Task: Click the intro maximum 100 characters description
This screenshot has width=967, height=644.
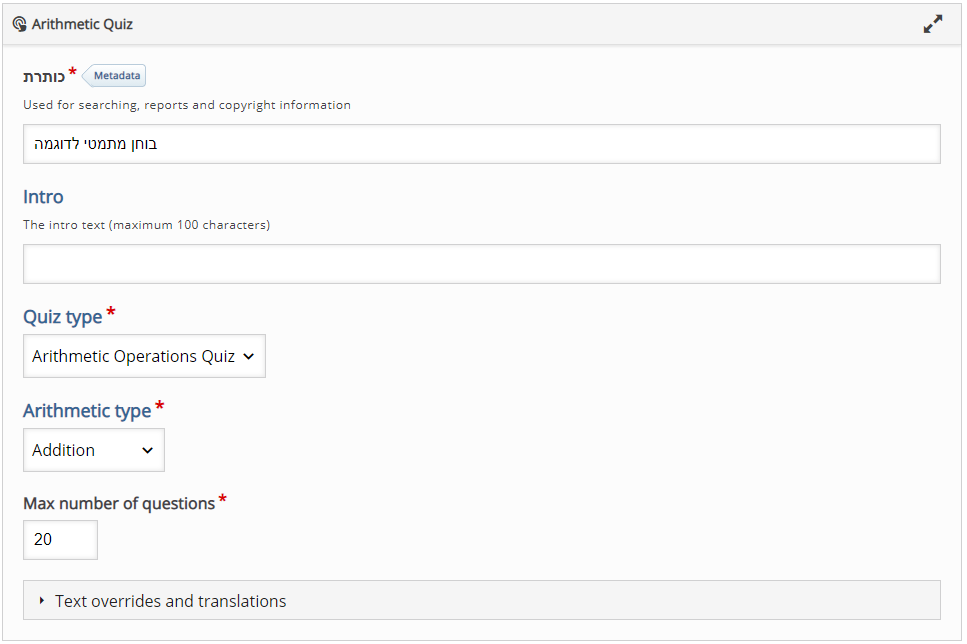Action: click(x=147, y=225)
